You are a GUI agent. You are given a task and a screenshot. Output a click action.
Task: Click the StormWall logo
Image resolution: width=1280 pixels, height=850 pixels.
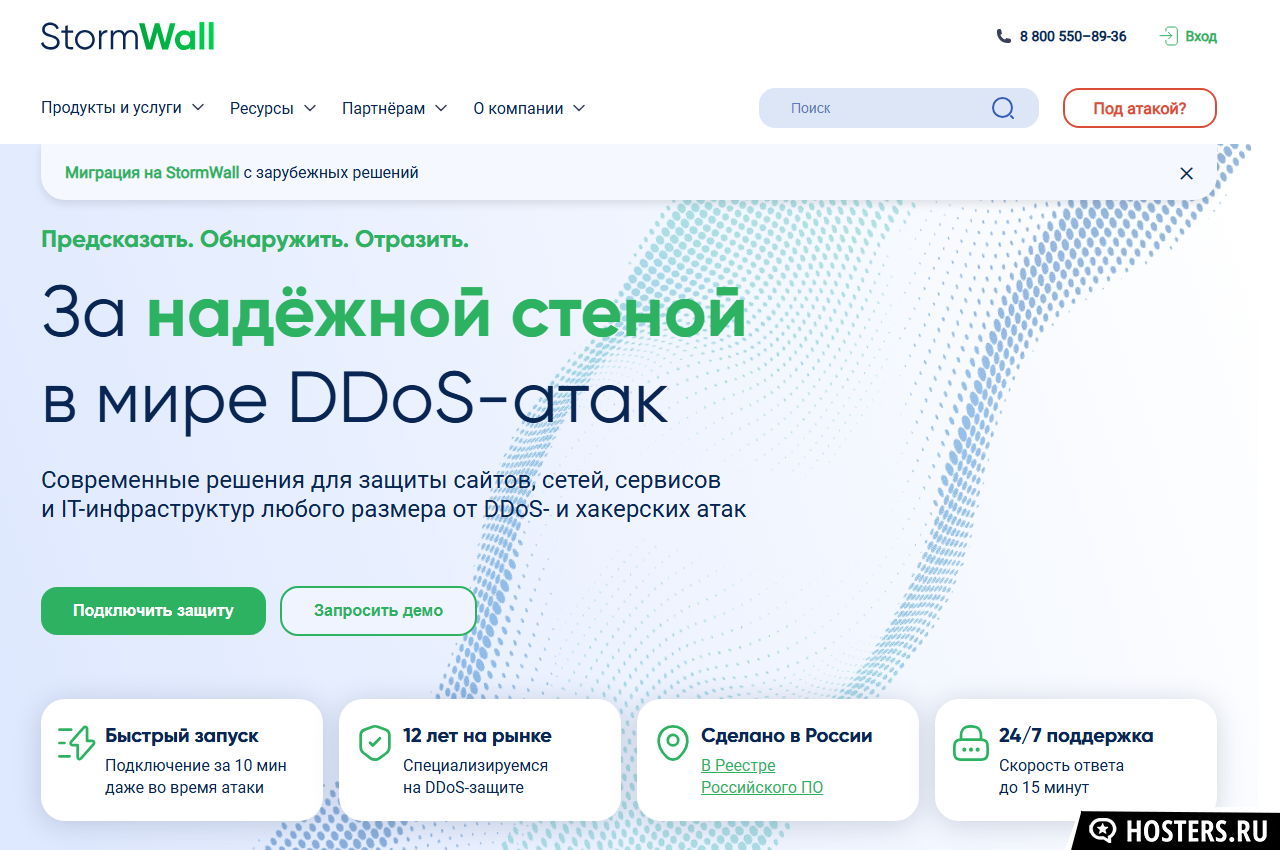point(128,36)
